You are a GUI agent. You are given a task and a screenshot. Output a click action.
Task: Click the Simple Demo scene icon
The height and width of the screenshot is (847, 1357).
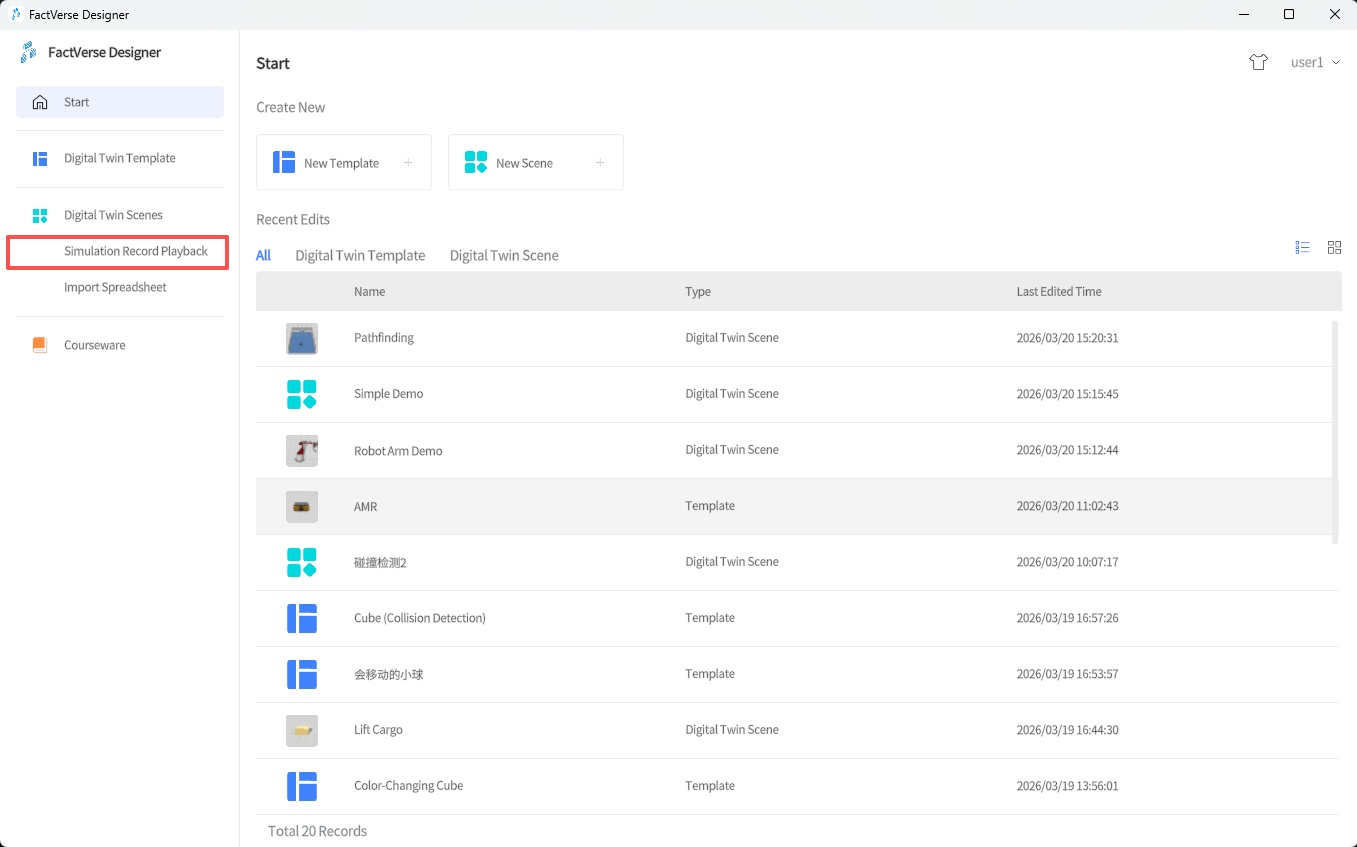tap(302, 394)
